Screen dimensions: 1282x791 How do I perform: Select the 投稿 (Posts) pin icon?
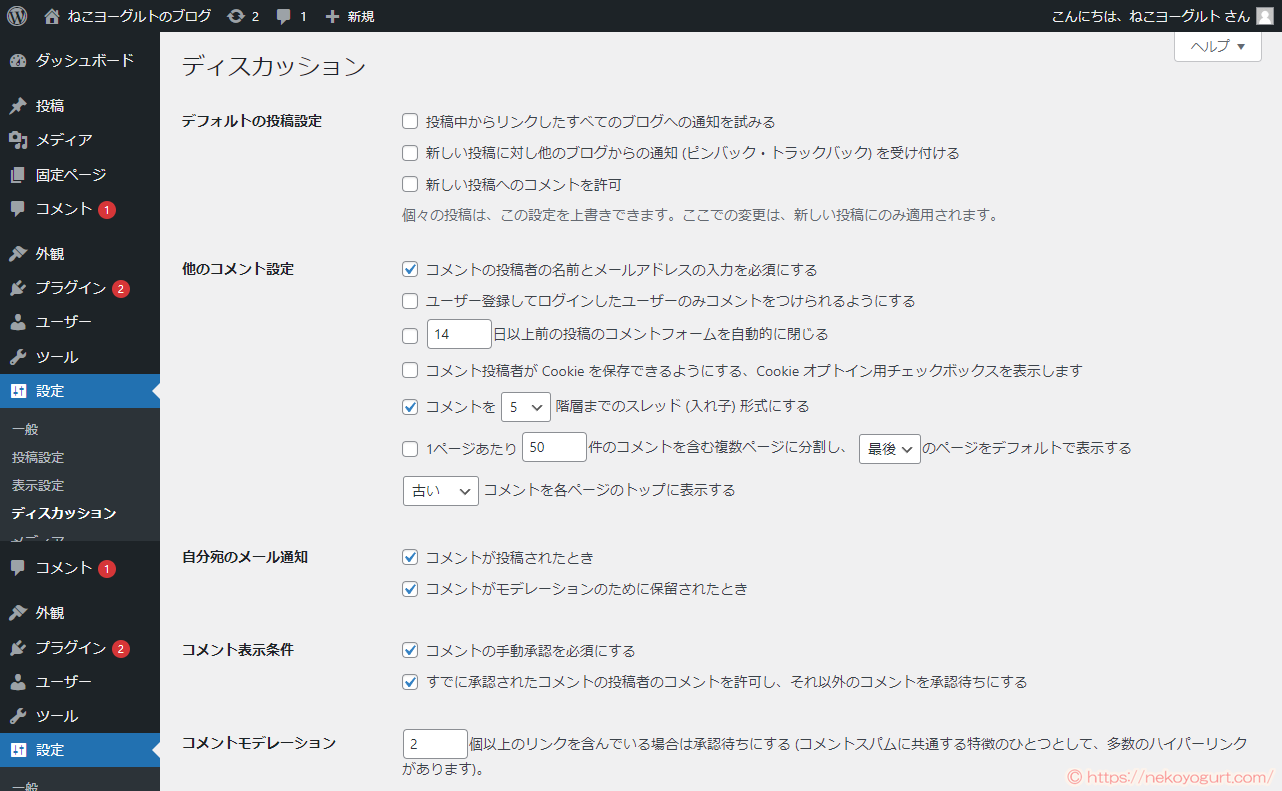18,105
